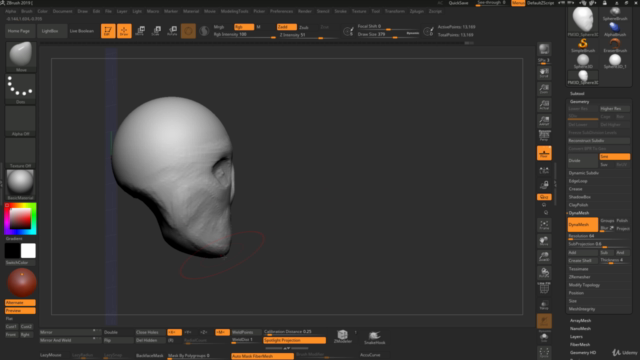This screenshot has height=360, width=640.
Task: Toggle Mrgb mode
Action: pyautogui.click(x=219, y=27)
